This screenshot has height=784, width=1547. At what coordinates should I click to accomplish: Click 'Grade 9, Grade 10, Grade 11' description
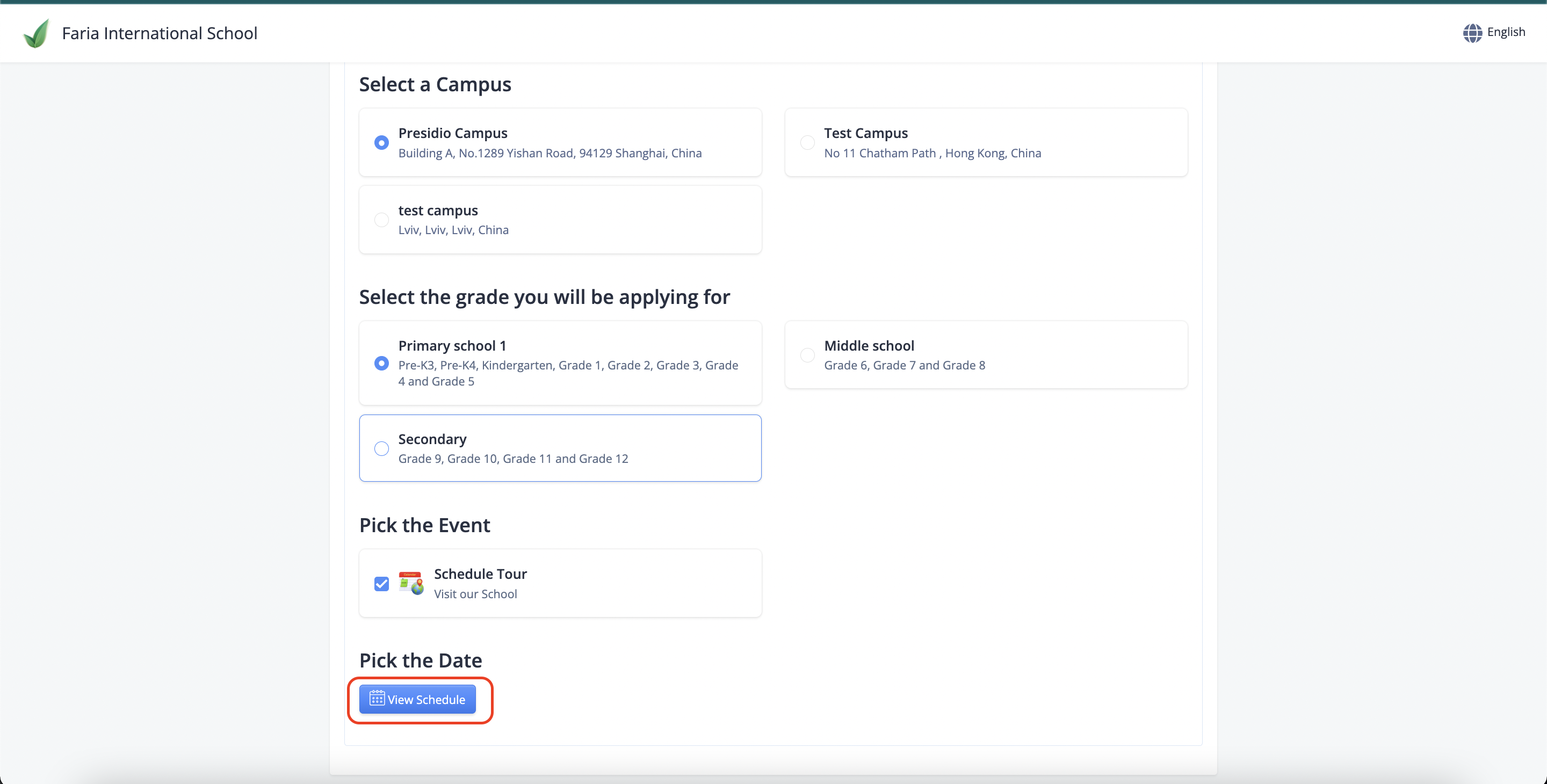click(x=513, y=459)
